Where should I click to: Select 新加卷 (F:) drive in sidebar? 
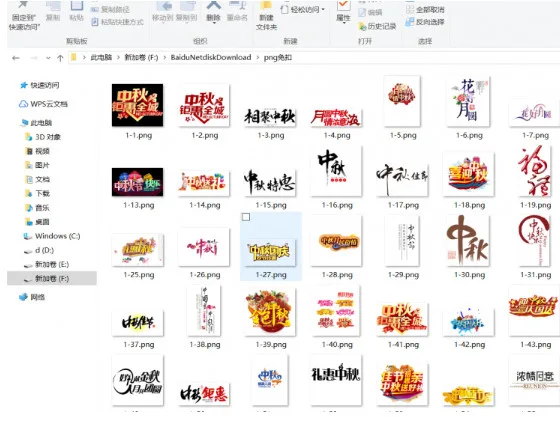[51, 278]
